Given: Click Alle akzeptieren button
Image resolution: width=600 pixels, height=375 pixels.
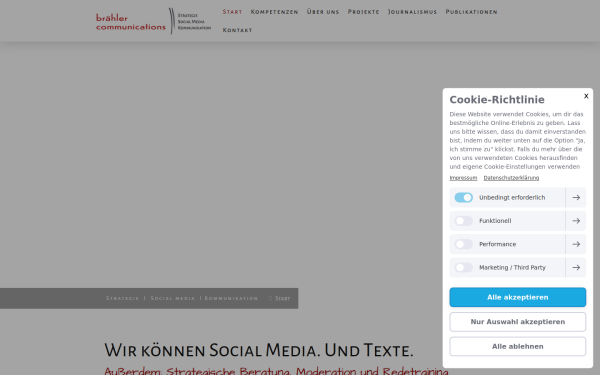Looking at the screenshot, I should (x=517, y=297).
